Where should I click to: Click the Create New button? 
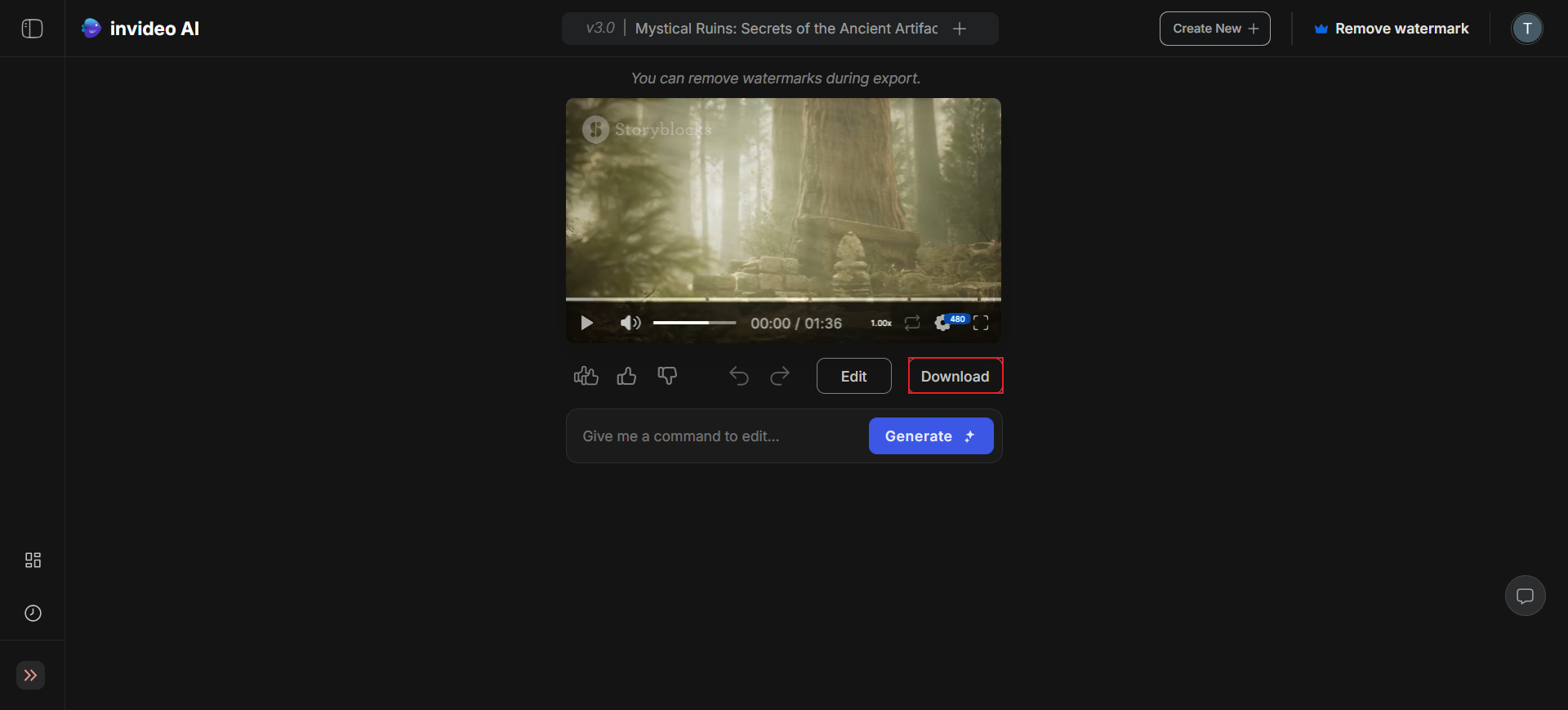(1214, 29)
